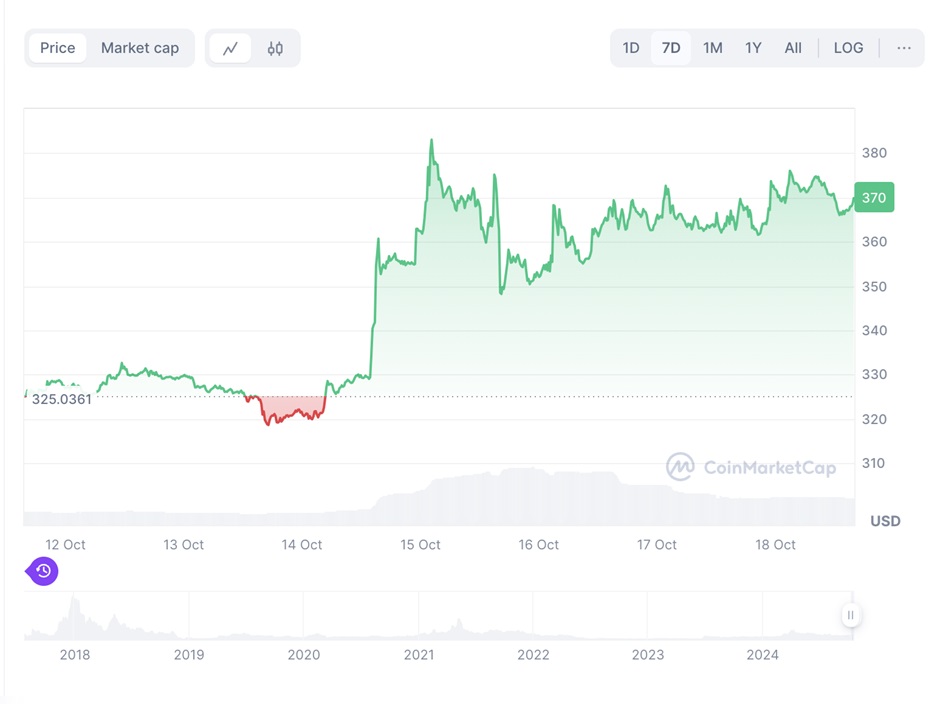
Task: Click the purple history clock icon
Action: [x=43, y=571]
